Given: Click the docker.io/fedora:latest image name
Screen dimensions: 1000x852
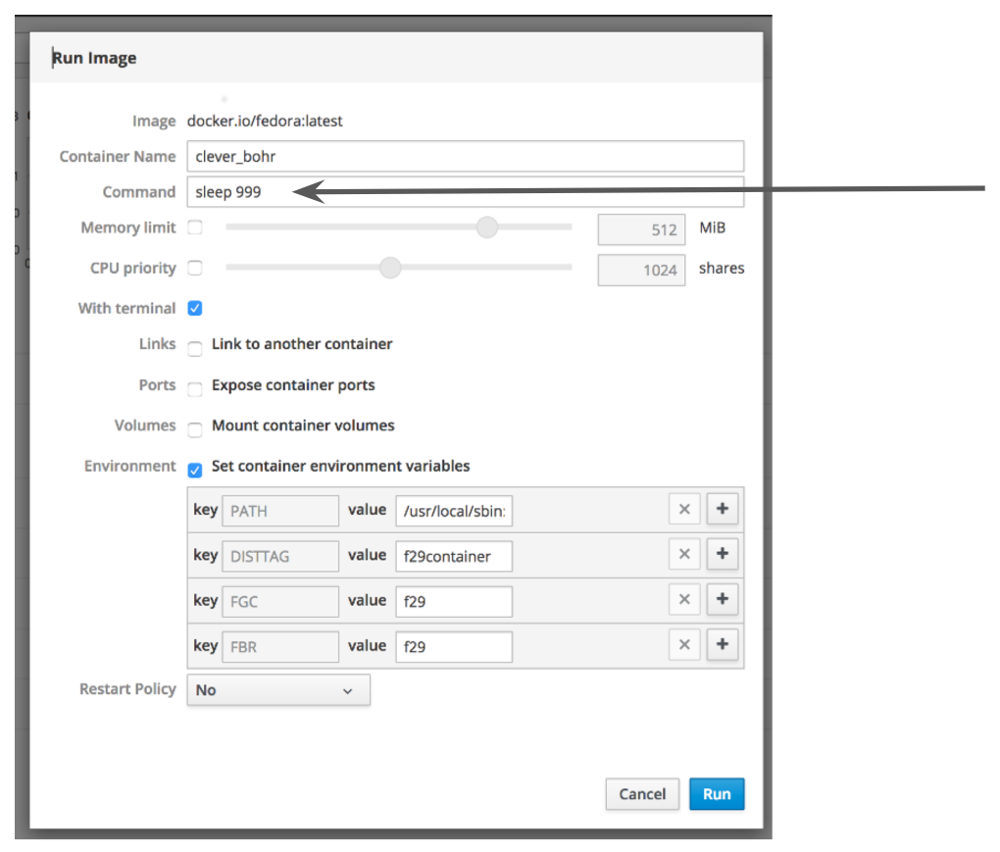Looking at the screenshot, I should 265,121.
